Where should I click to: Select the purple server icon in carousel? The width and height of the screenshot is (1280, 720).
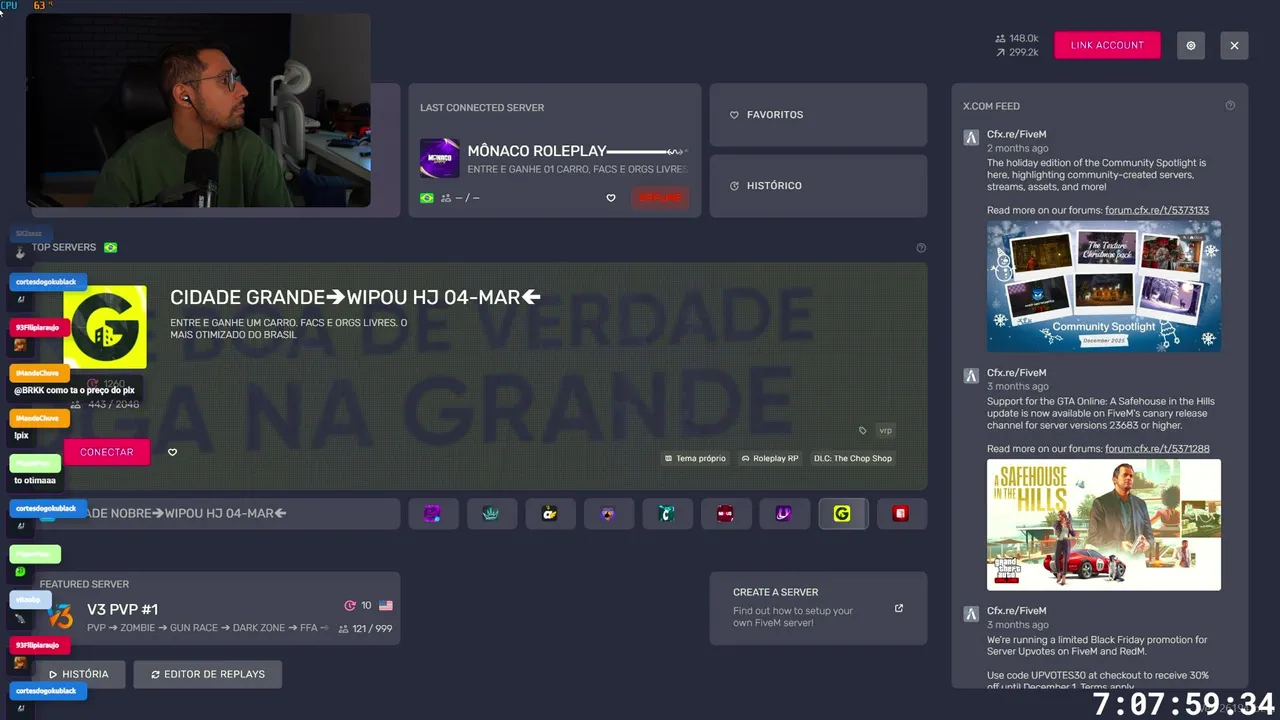coord(433,514)
